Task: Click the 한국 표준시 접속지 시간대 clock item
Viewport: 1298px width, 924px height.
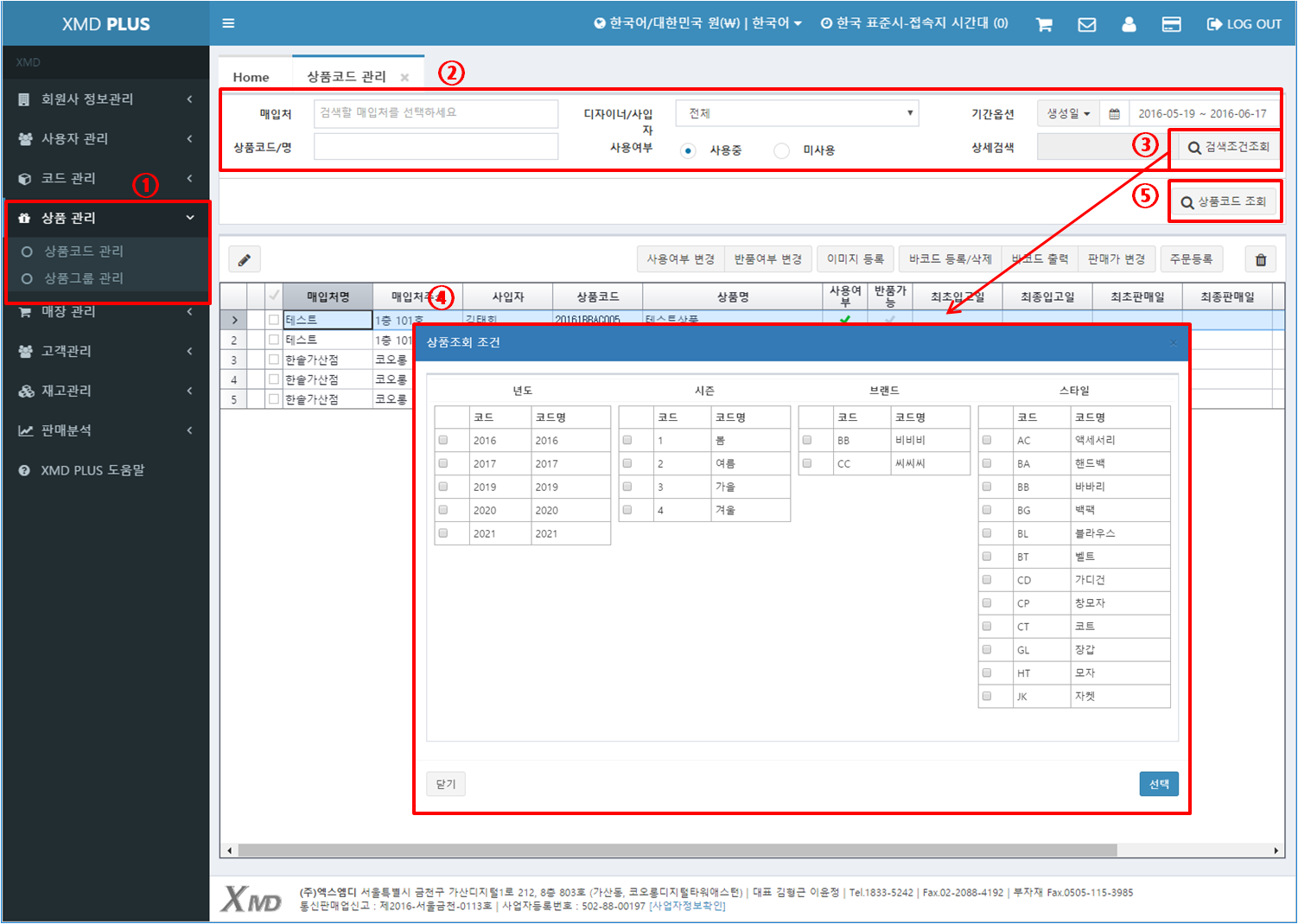Action: pyautogui.click(x=914, y=23)
